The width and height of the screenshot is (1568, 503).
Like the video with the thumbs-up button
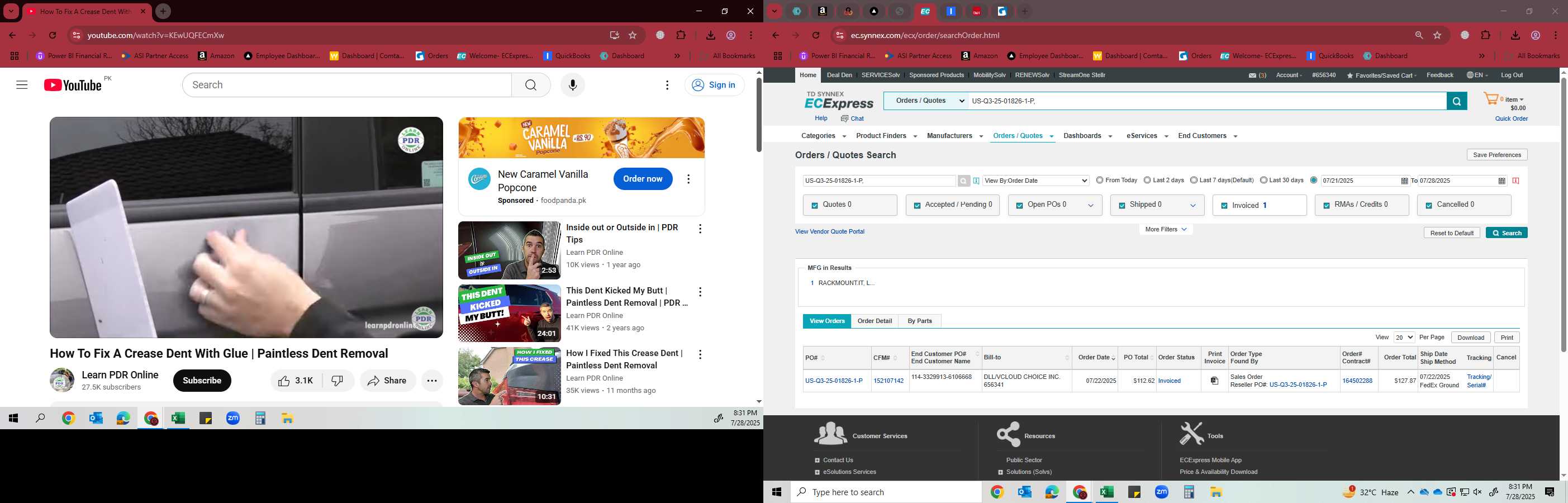point(296,381)
